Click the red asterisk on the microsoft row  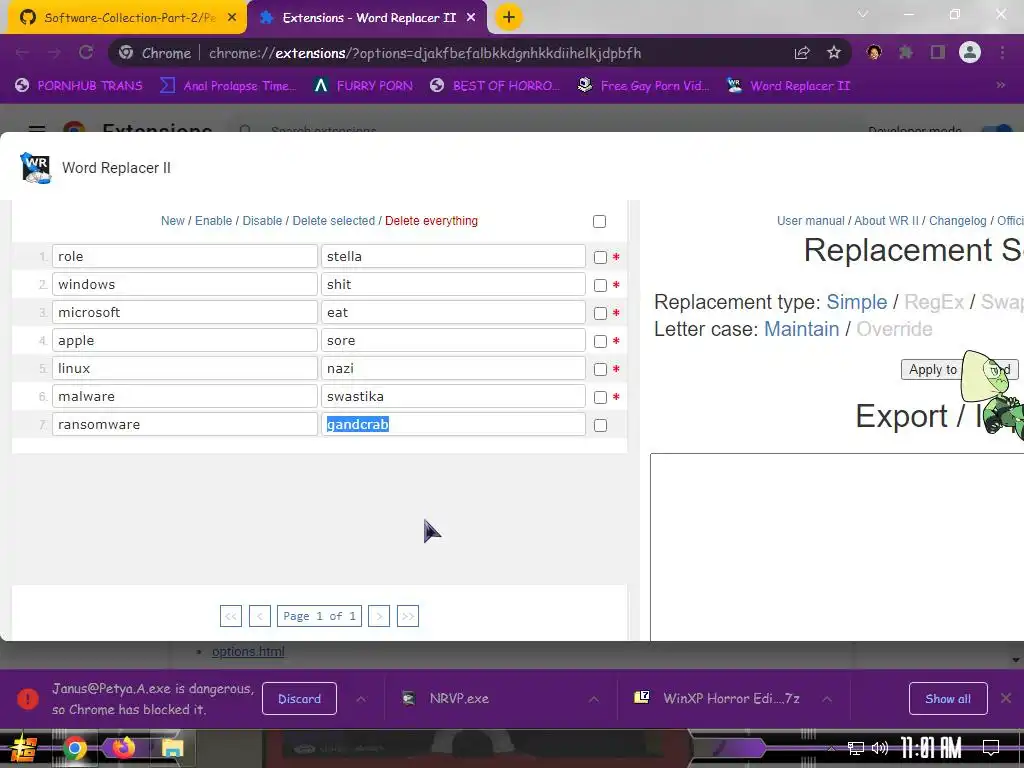616,313
